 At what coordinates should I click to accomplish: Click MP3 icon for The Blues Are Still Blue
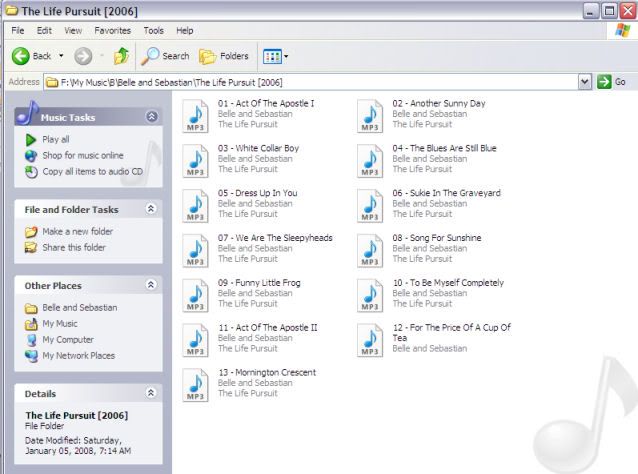[370, 161]
